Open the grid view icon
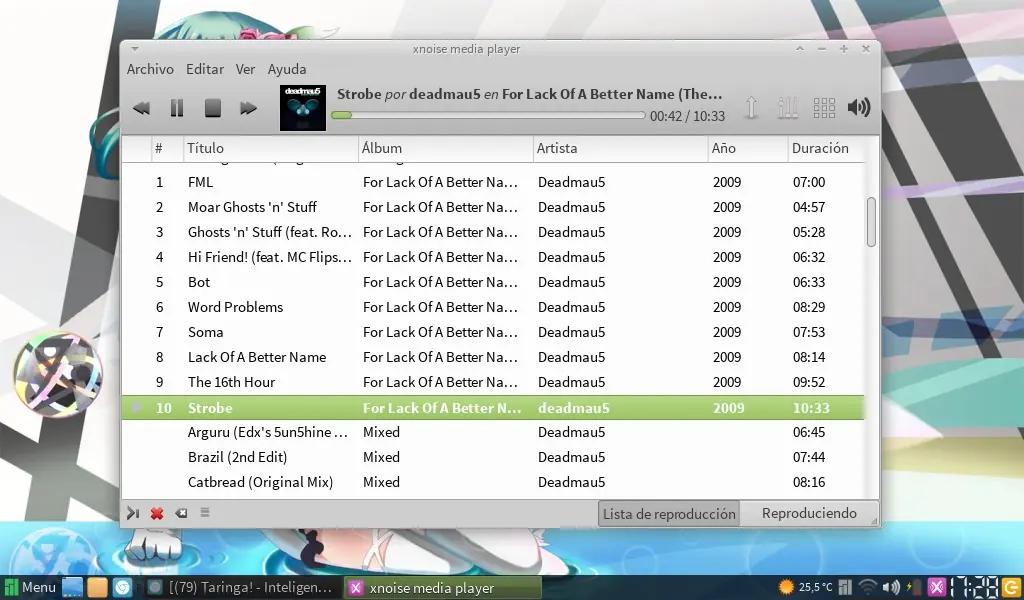The image size is (1024, 600). click(824, 108)
